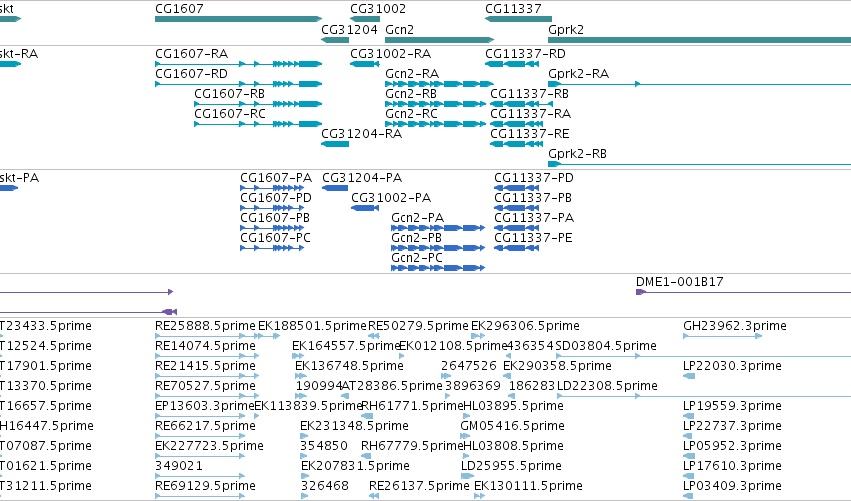The width and height of the screenshot is (851, 501).
Task: Click EST EP13603.3prime
Action: 200,416
